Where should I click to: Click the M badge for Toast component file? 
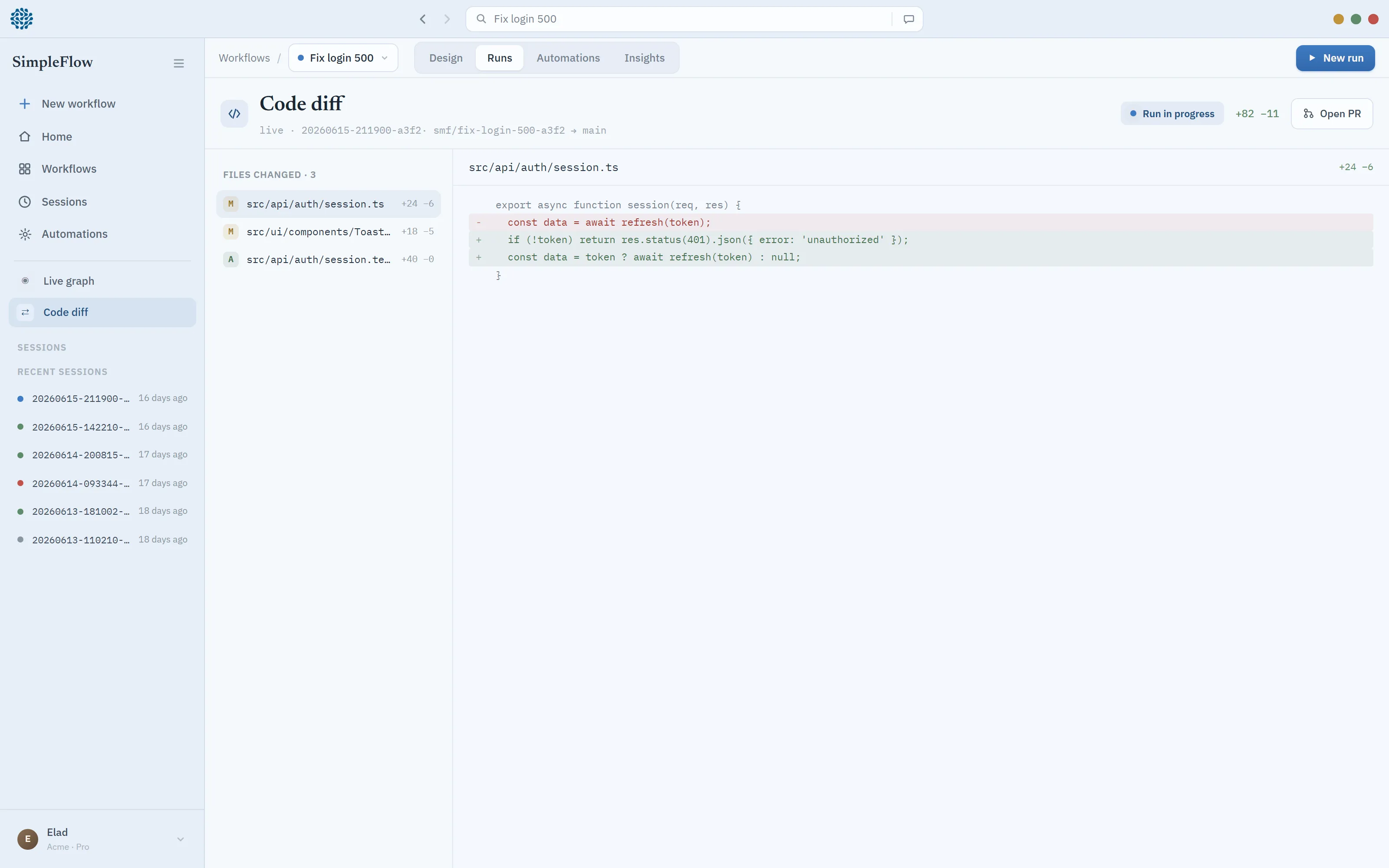(x=231, y=231)
